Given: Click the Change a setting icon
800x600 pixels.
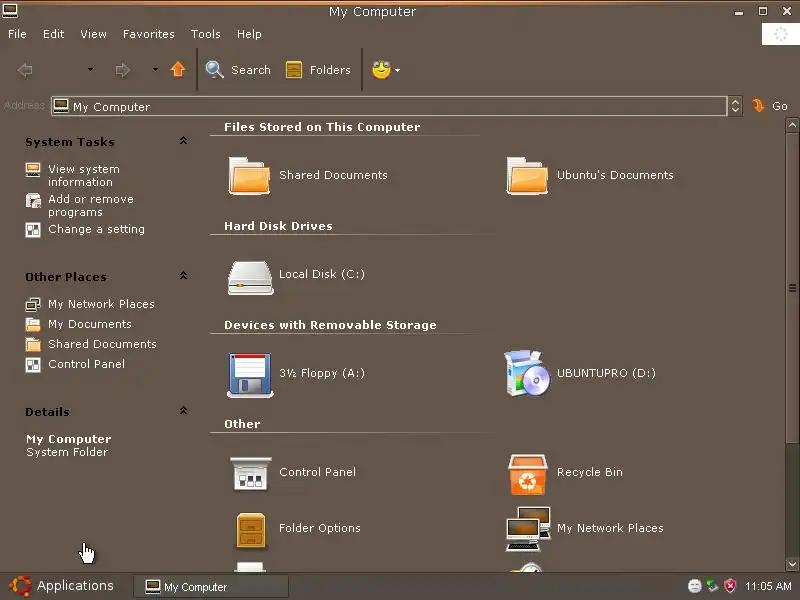Looking at the screenshot, I should [33, 230].
